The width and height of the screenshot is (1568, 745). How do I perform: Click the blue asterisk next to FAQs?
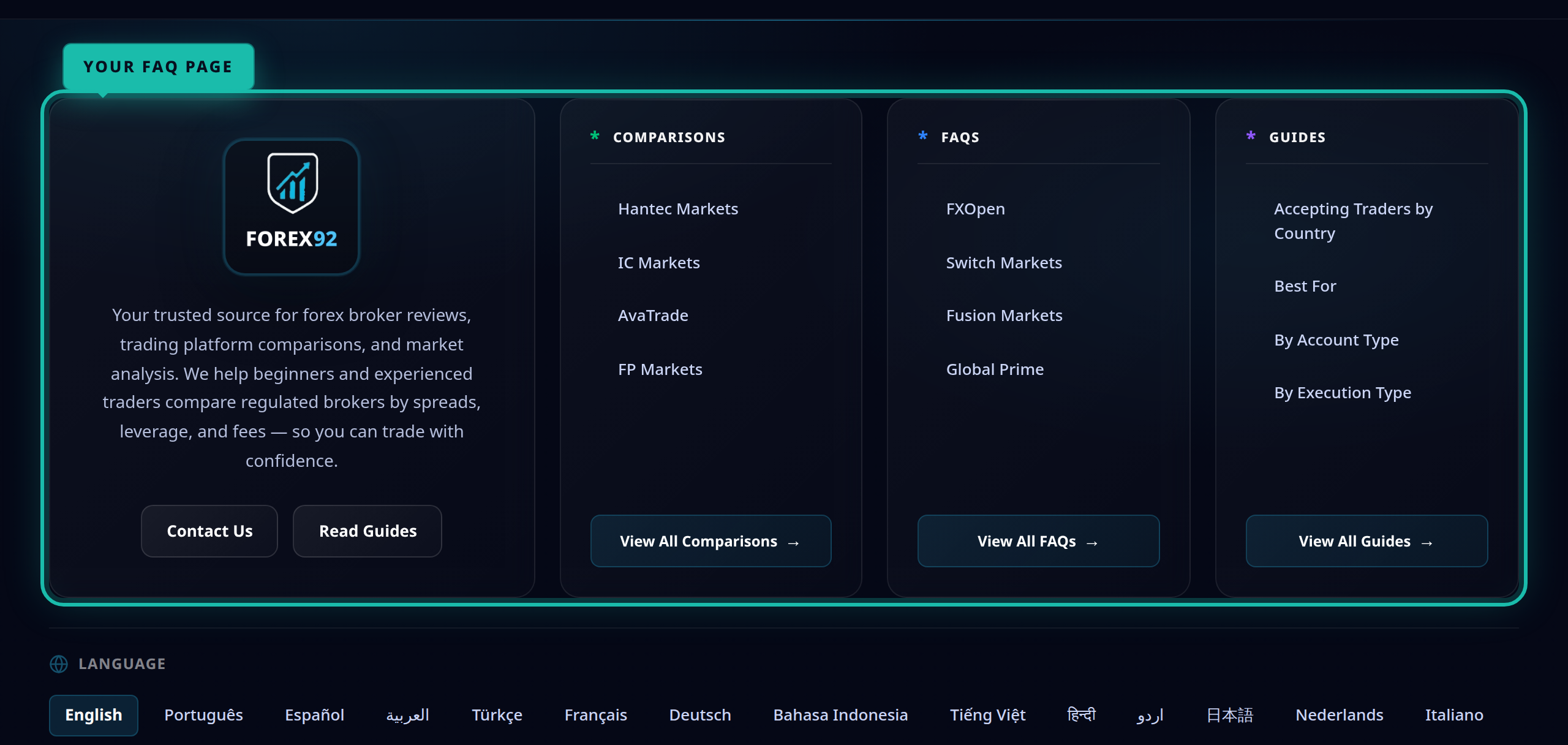tap(923, 136)
